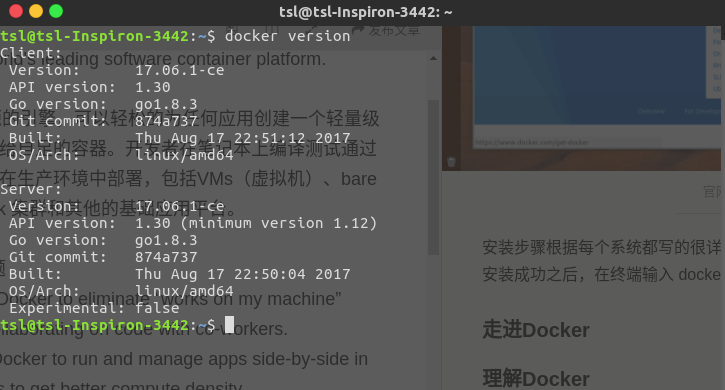
Task: Click the 发布文章 button behind the terminal
Action: [394, 31]
